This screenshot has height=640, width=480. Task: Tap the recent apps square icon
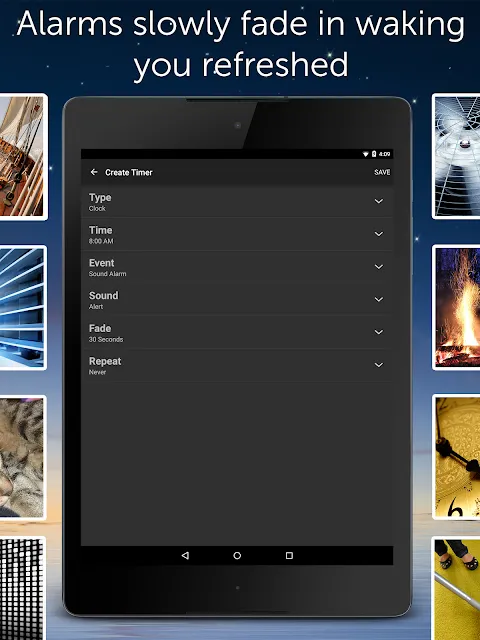[x=289, y=556]
